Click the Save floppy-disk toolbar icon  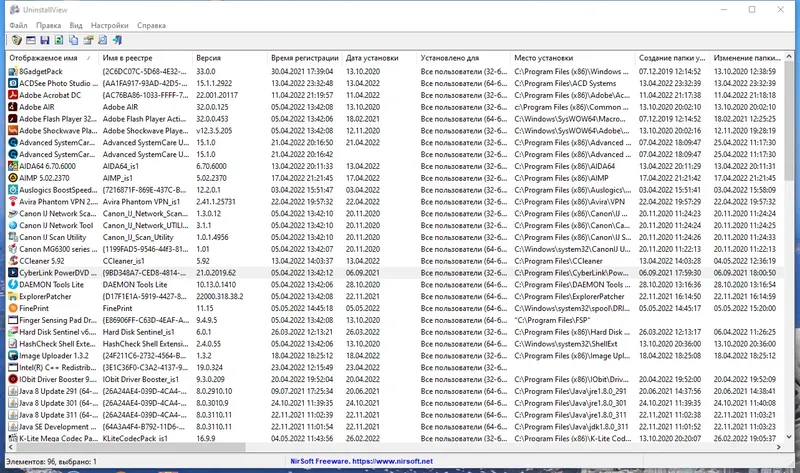(45, 40)
